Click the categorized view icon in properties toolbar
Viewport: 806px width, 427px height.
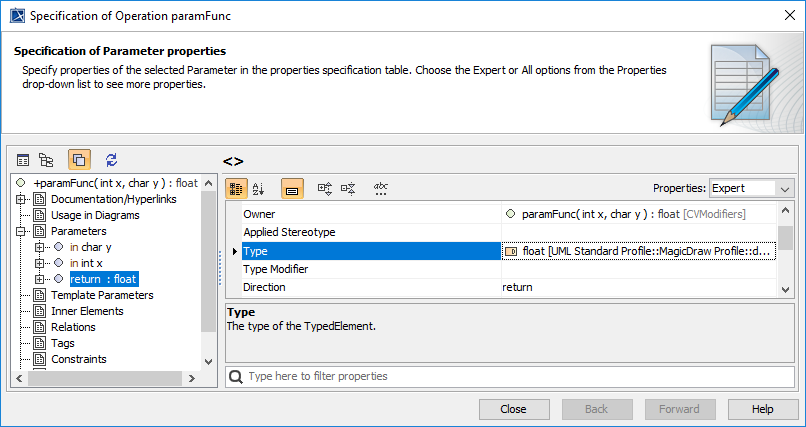(x=236, y=188)
